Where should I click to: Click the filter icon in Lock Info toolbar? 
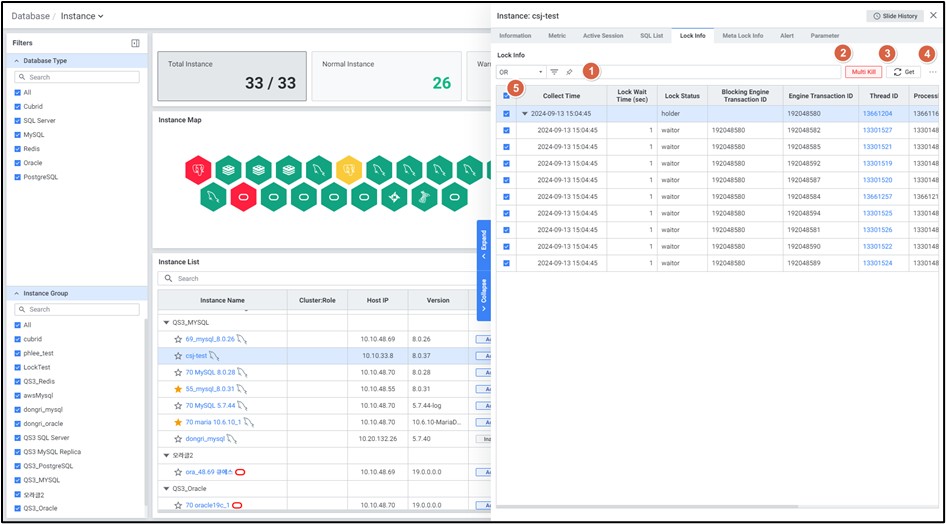(554, 72)
